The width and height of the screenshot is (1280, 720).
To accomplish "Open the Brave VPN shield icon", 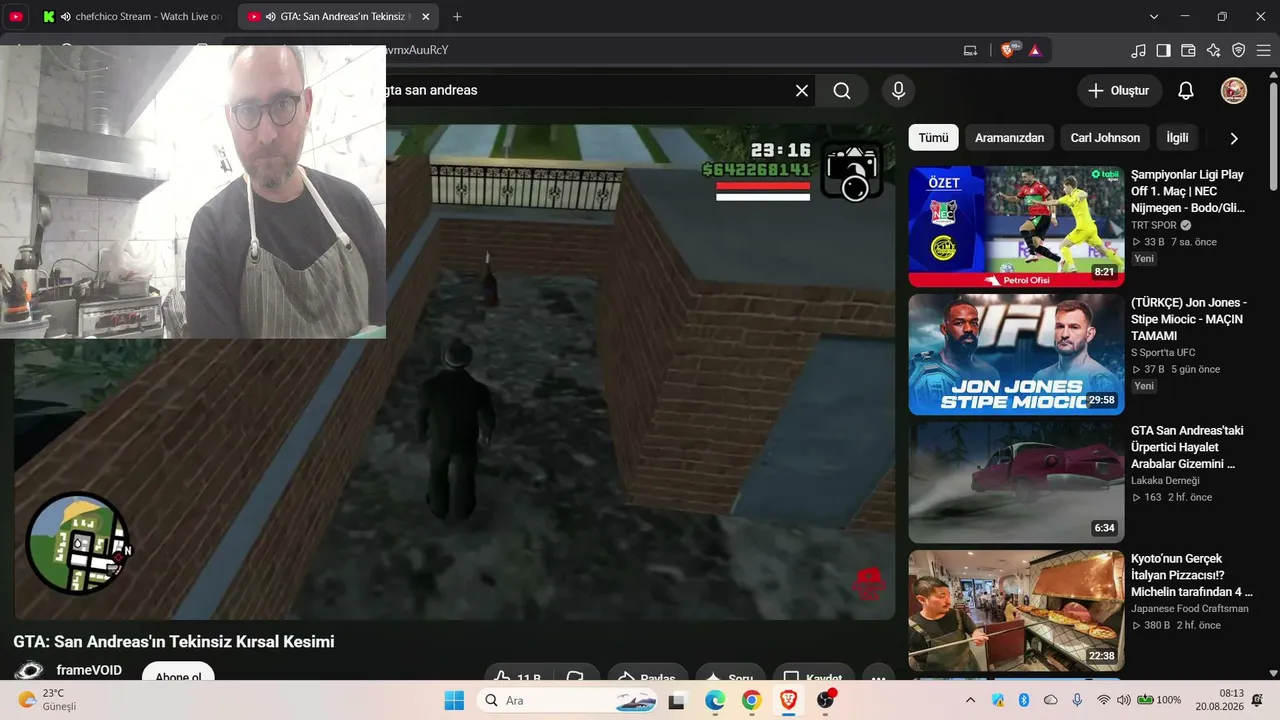I will point(1239,50).
